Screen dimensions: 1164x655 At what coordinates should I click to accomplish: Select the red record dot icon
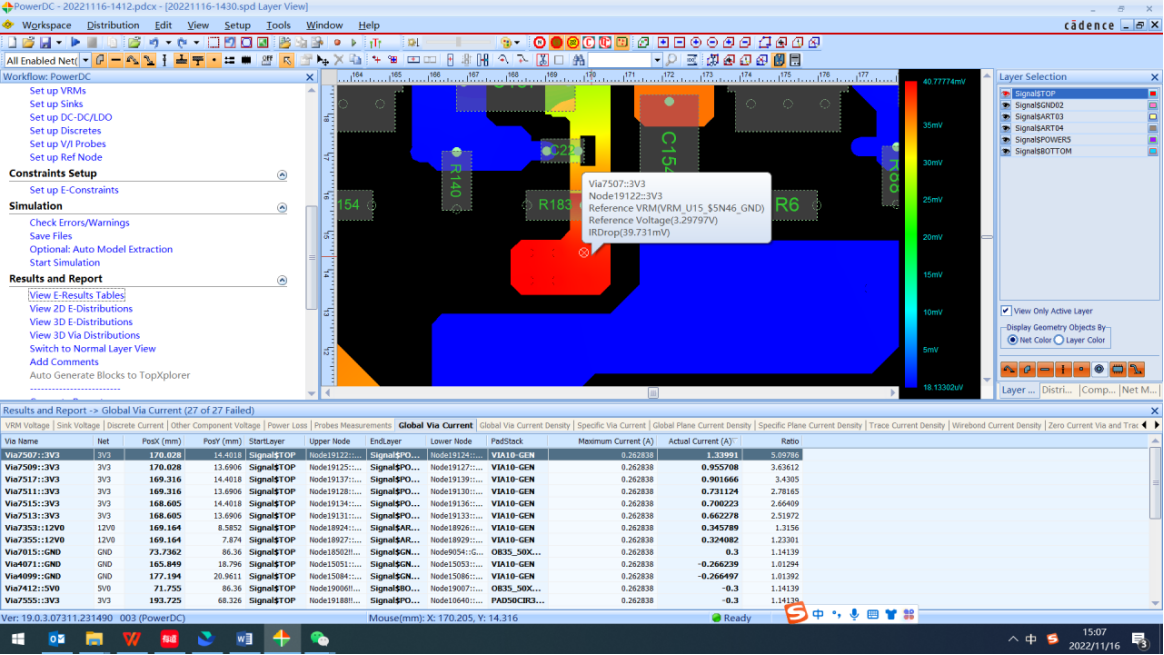[x=337, y=42]
